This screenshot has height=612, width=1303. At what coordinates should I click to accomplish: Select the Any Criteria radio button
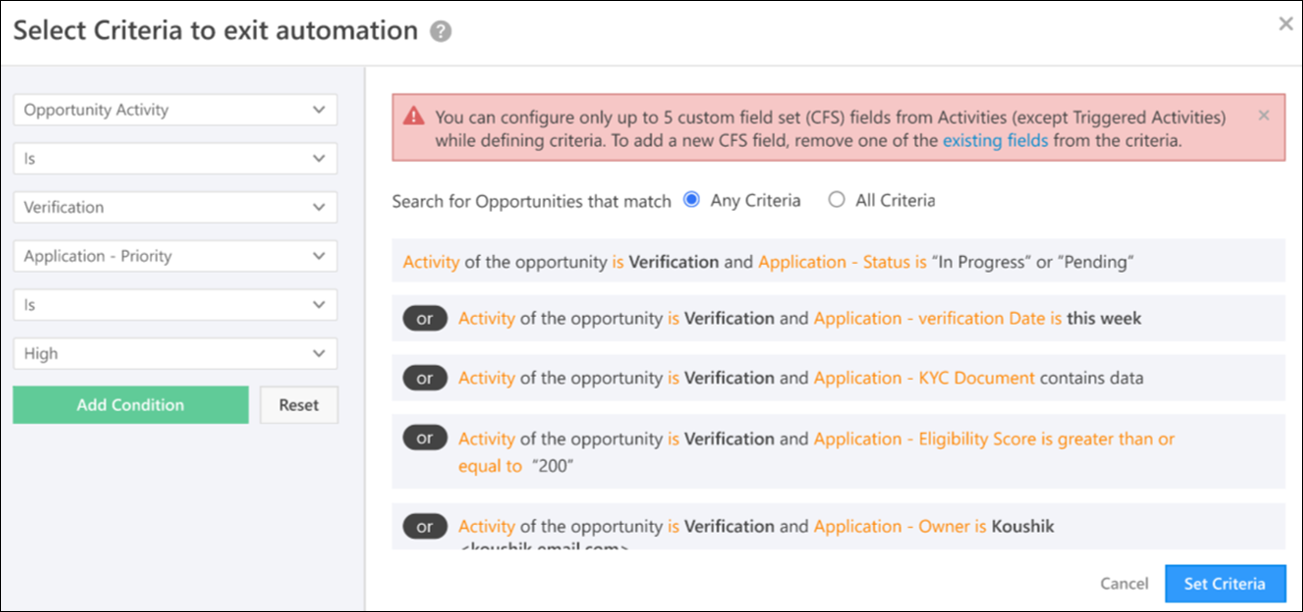pos(691,200)
